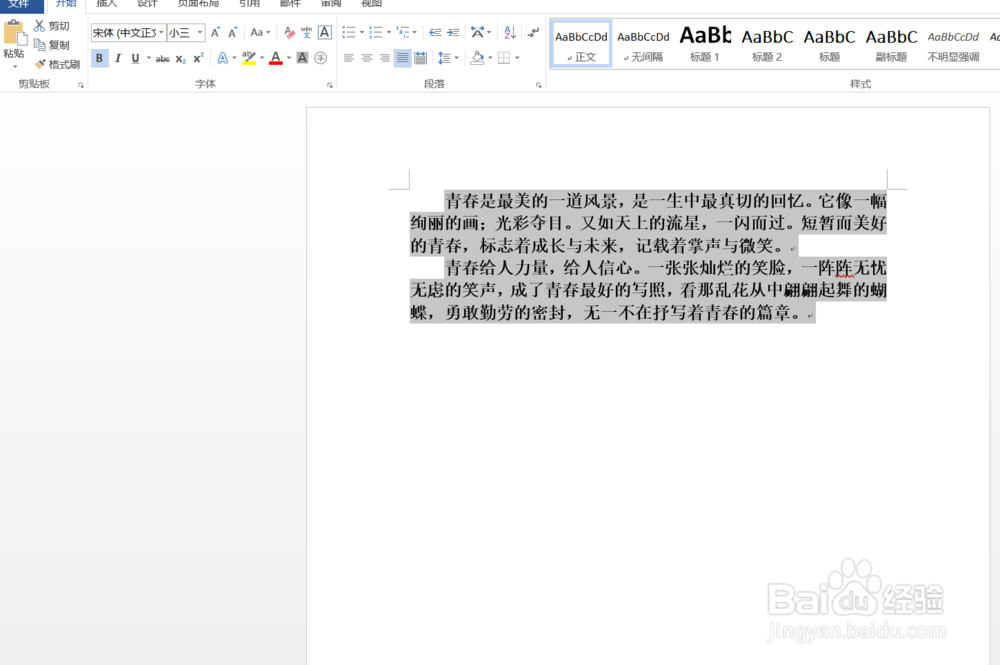Select the italic formatting icon

pyautogui.click(x=118, y=58)
